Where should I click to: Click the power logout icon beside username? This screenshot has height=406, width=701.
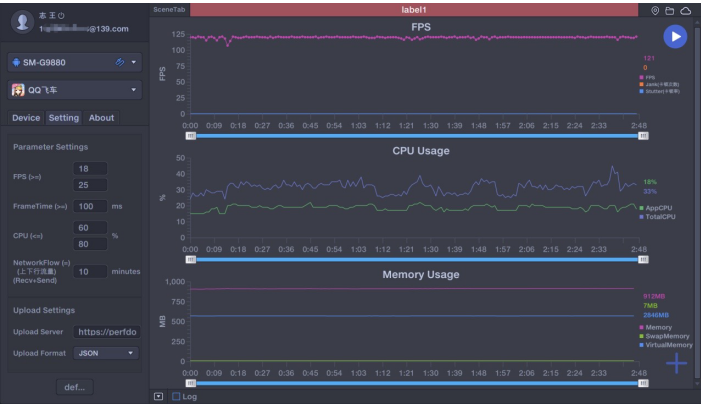click(62, 16)
